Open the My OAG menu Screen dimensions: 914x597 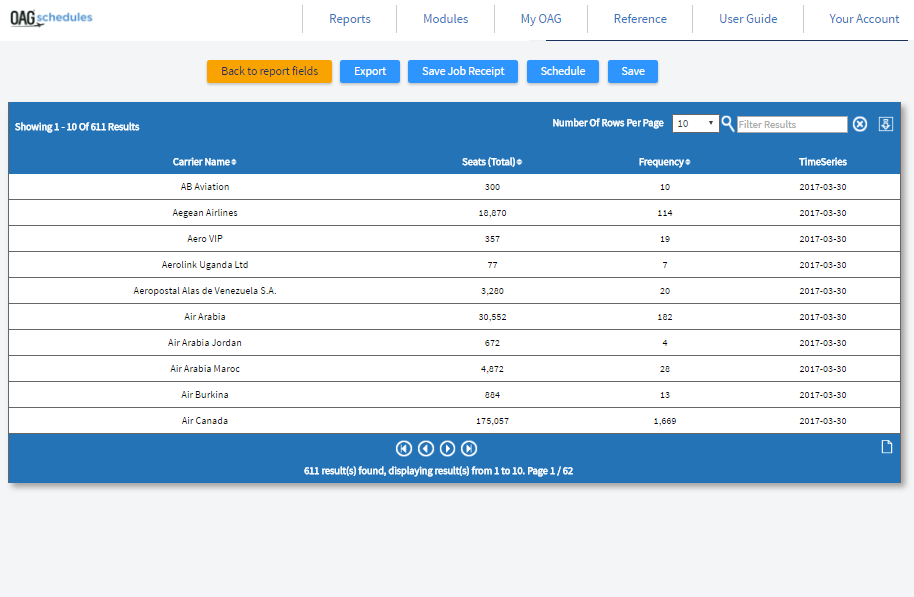[541, 19]
